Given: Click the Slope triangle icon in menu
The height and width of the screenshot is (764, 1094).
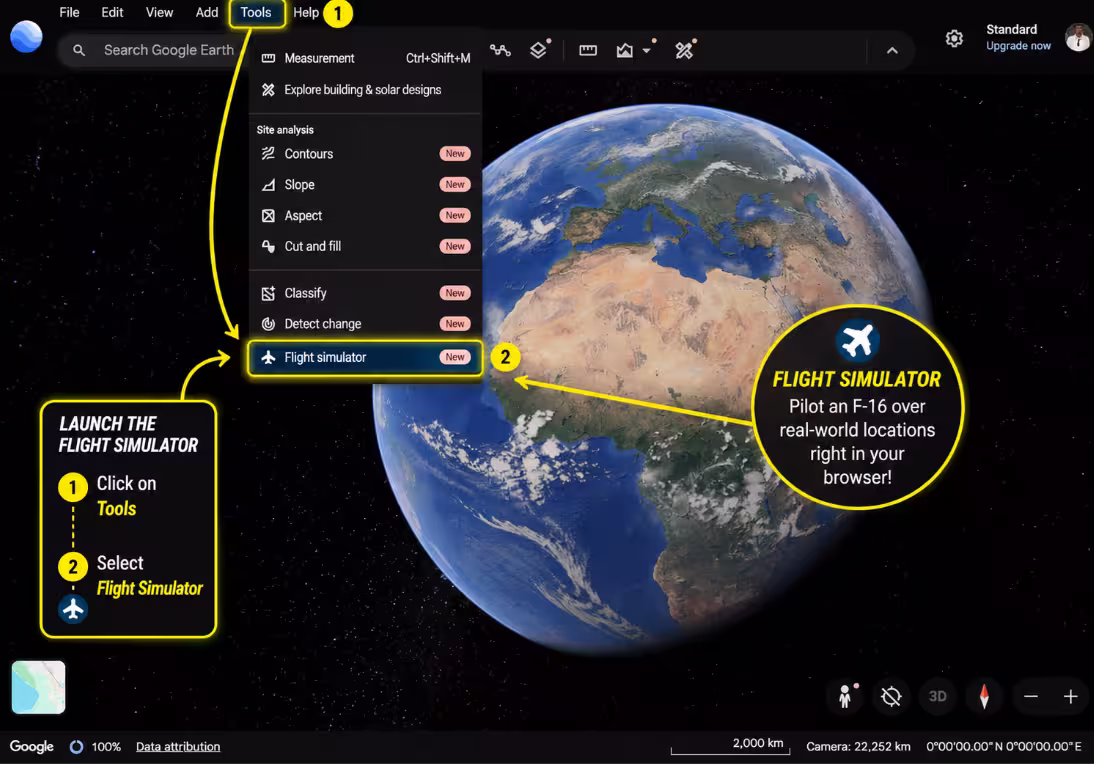Looking at the screenshot, I should (268, 185).
